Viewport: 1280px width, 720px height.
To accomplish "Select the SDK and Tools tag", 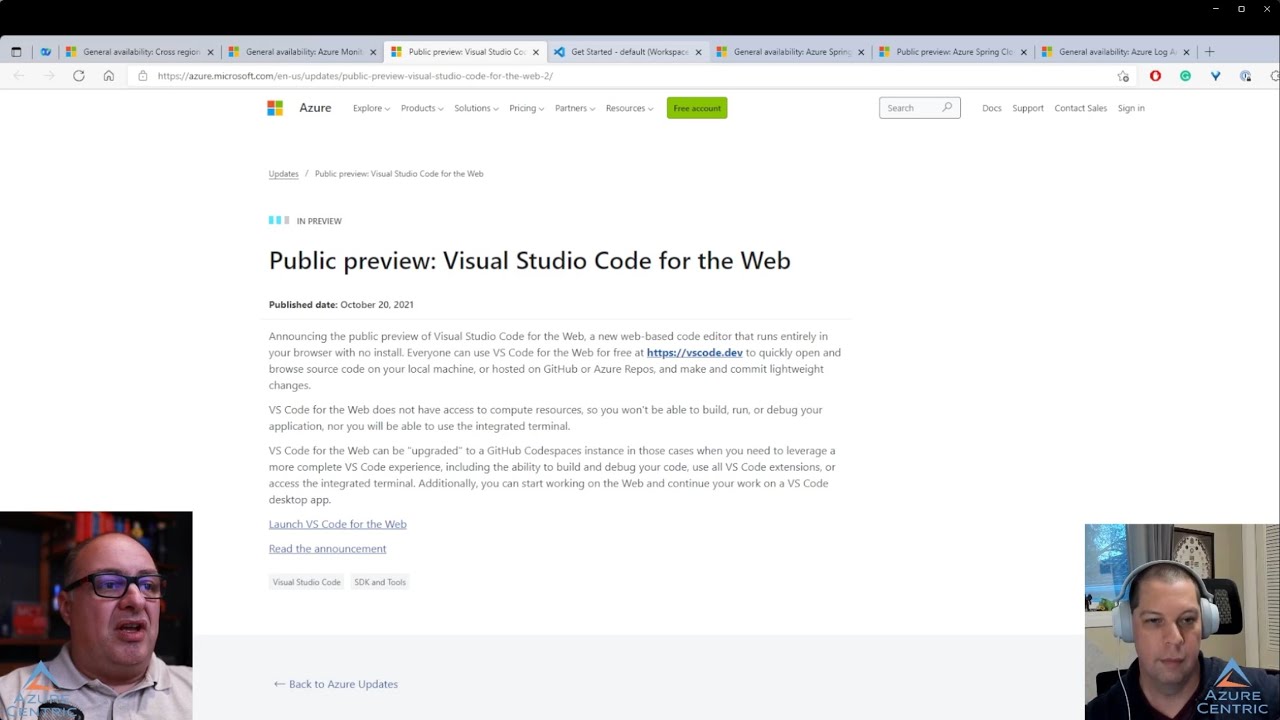I will coord(380,582).
